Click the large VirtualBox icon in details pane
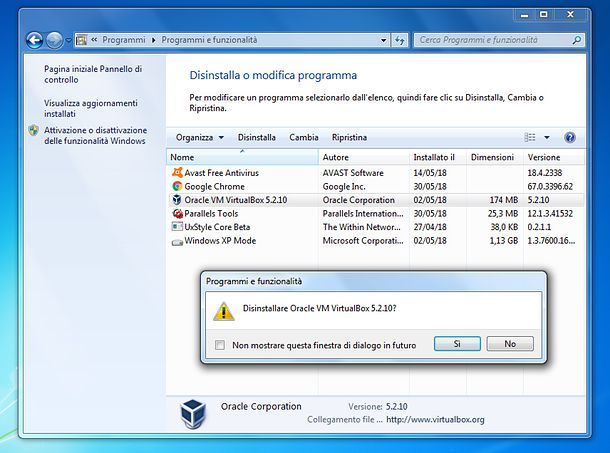This screenshot has width=610, height=453. 193,414
